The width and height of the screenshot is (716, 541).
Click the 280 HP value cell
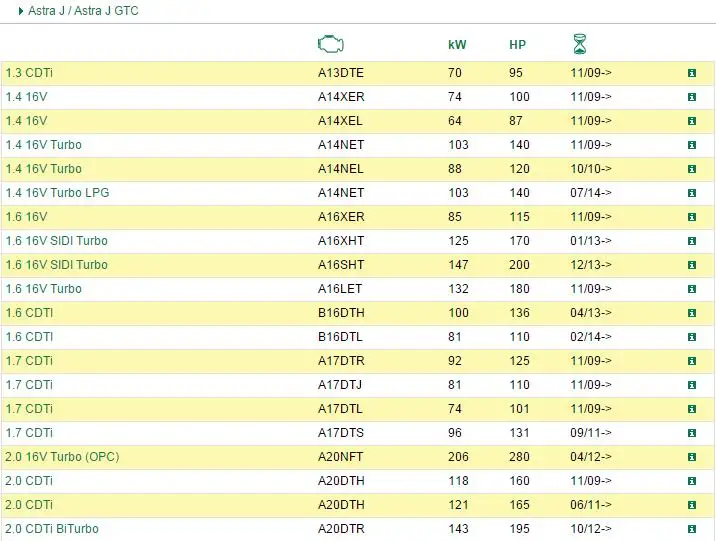click(x=519, y=457)
